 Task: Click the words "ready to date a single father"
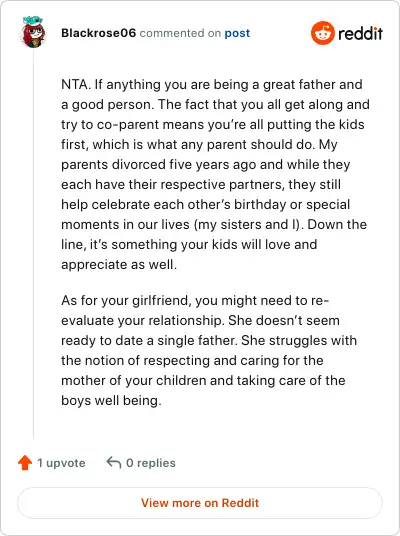click(x=149, y=340)
